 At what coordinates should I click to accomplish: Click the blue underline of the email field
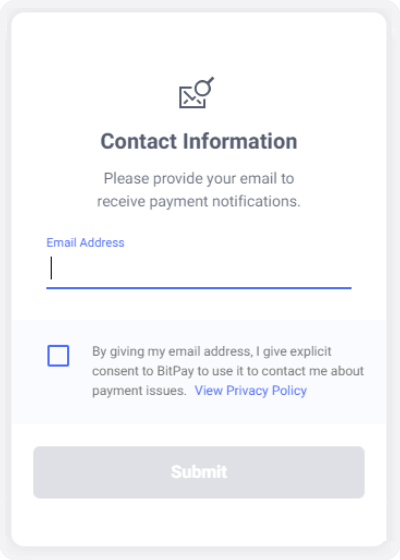coord(199,288)
